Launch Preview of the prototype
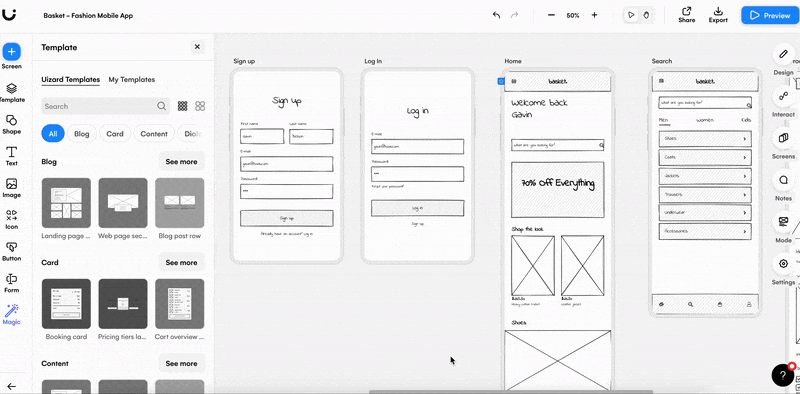The image size is (800, 394). tap(770, 15)
